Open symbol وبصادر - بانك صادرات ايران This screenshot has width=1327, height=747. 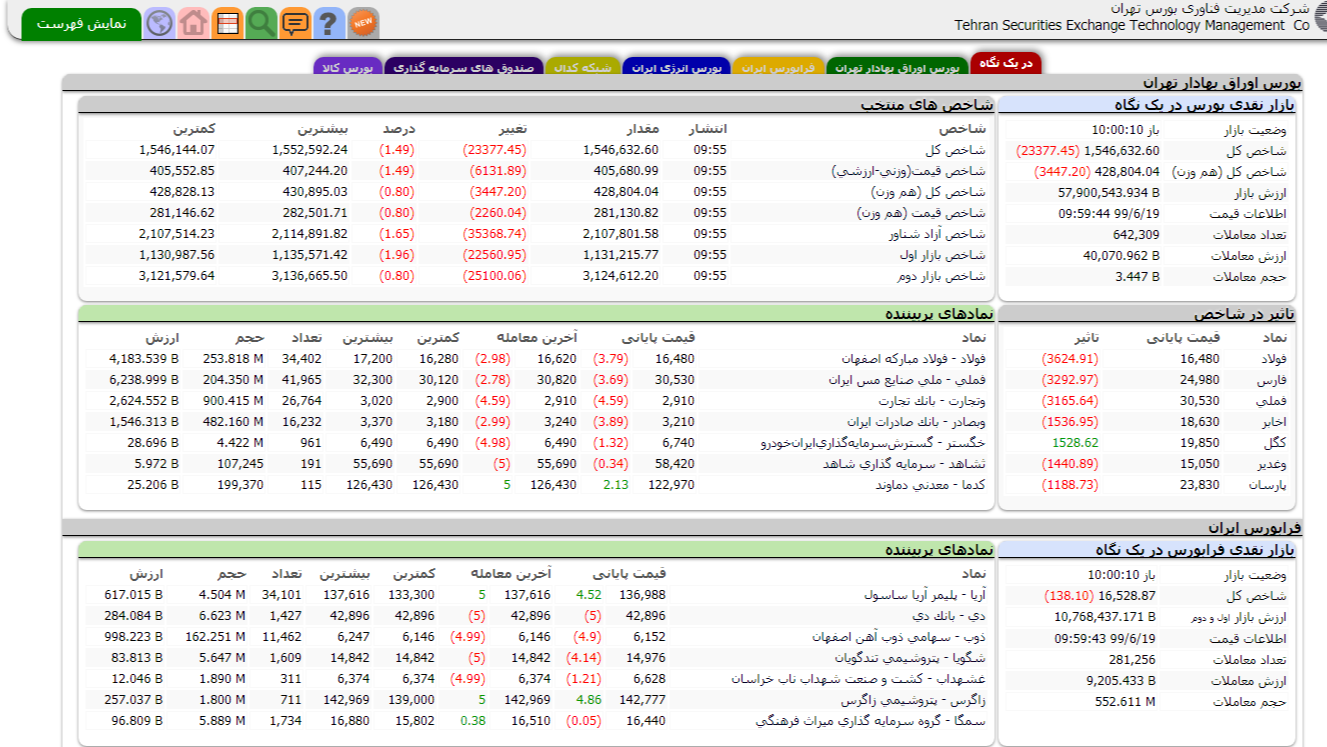coord(917,421)
